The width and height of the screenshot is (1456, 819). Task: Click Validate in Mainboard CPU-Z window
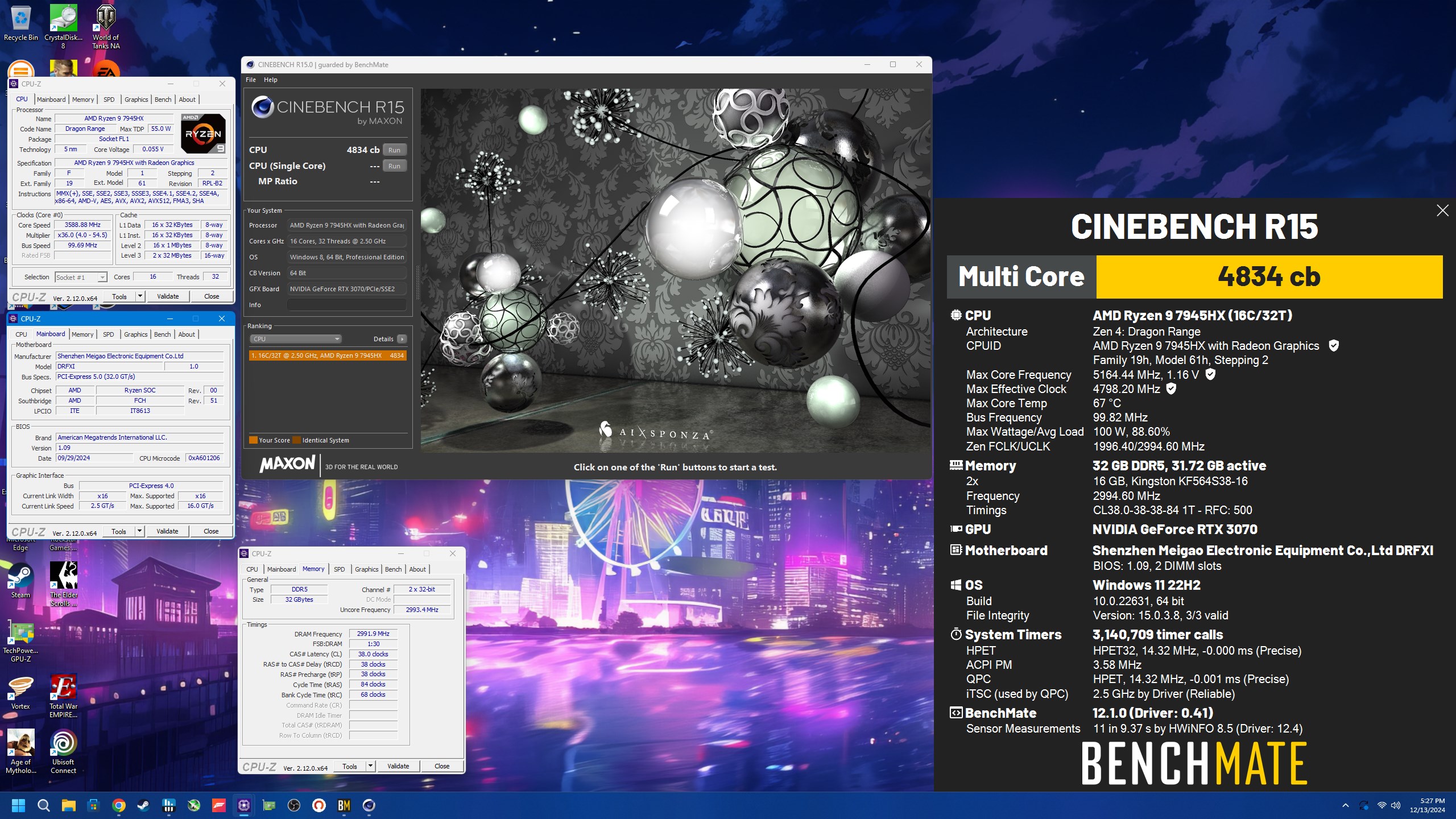pyautogui.click(x=167, y=531)
